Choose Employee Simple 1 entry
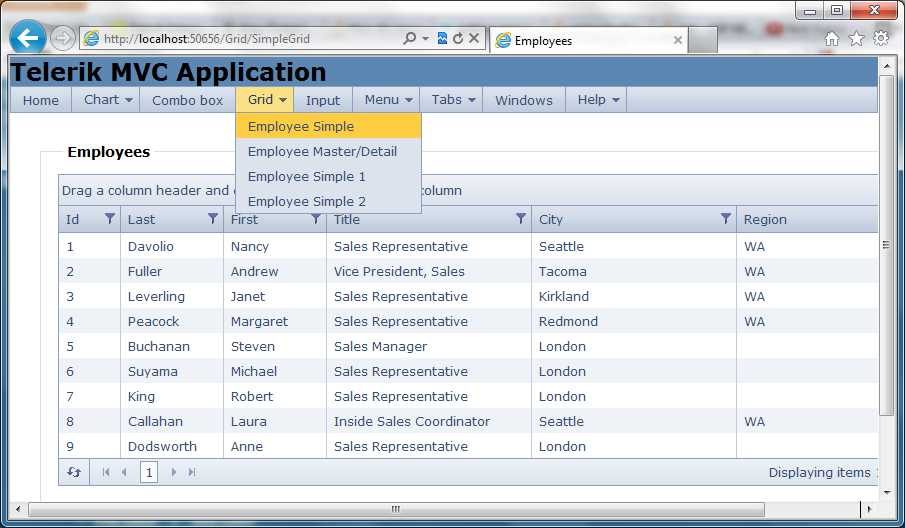This screenshot has height=528, width=905. tap(328, 176)
